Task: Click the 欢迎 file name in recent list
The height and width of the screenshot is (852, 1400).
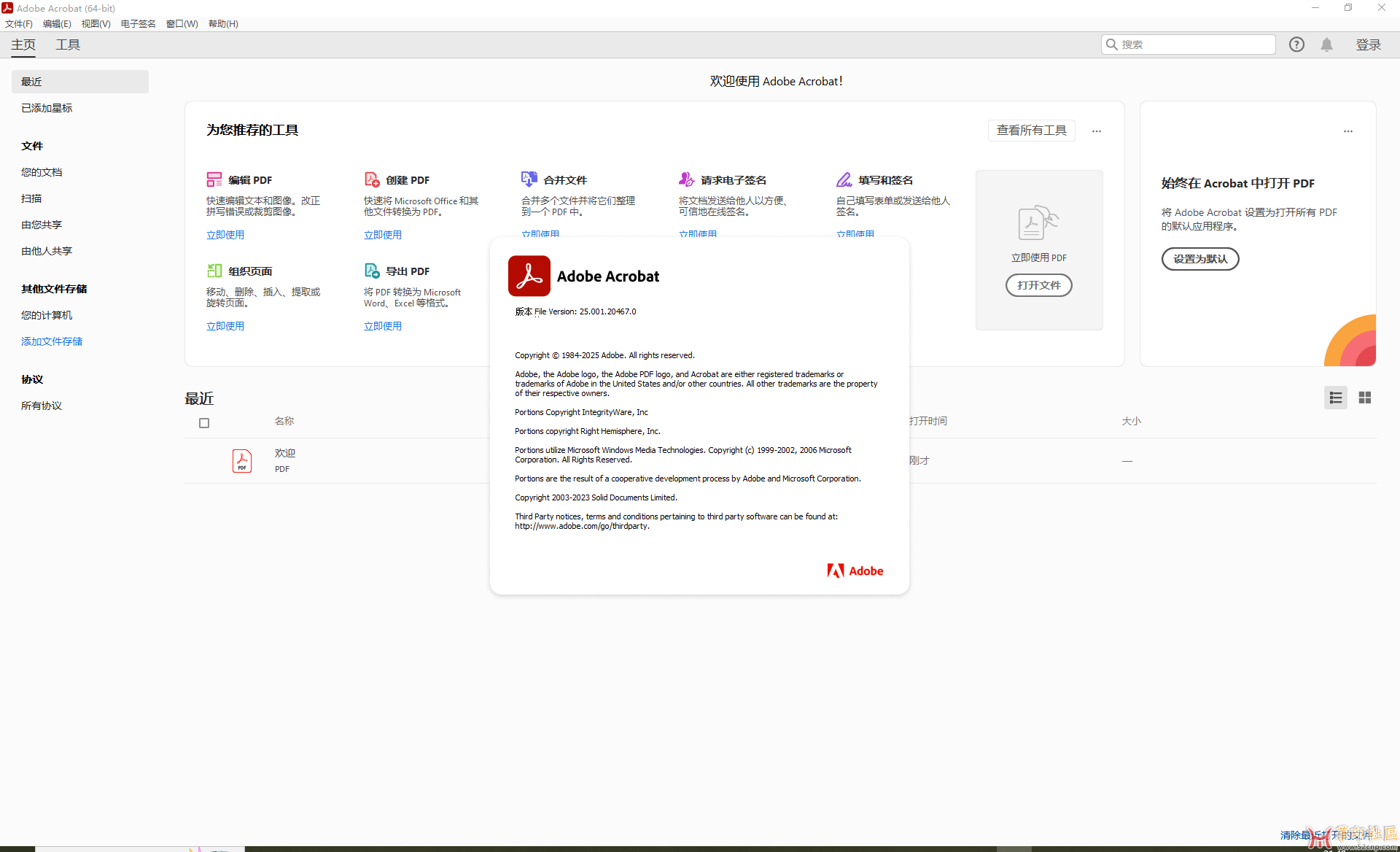Action: click(285, 453)
